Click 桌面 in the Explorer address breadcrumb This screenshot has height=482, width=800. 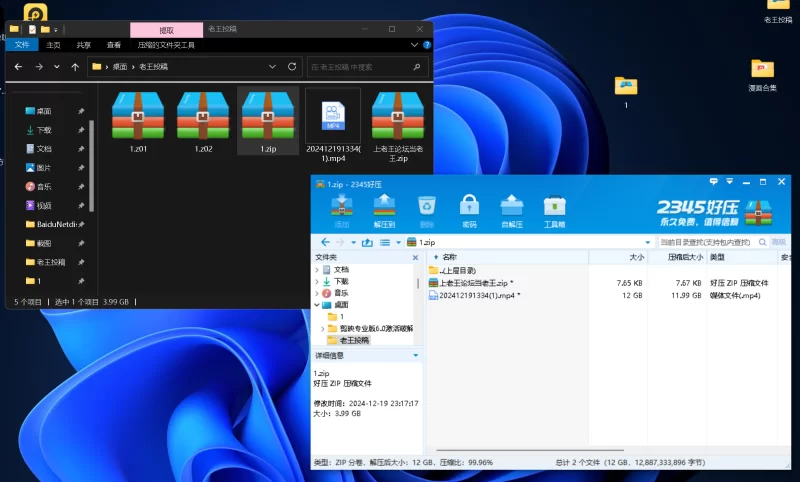[x=120, y=67]
